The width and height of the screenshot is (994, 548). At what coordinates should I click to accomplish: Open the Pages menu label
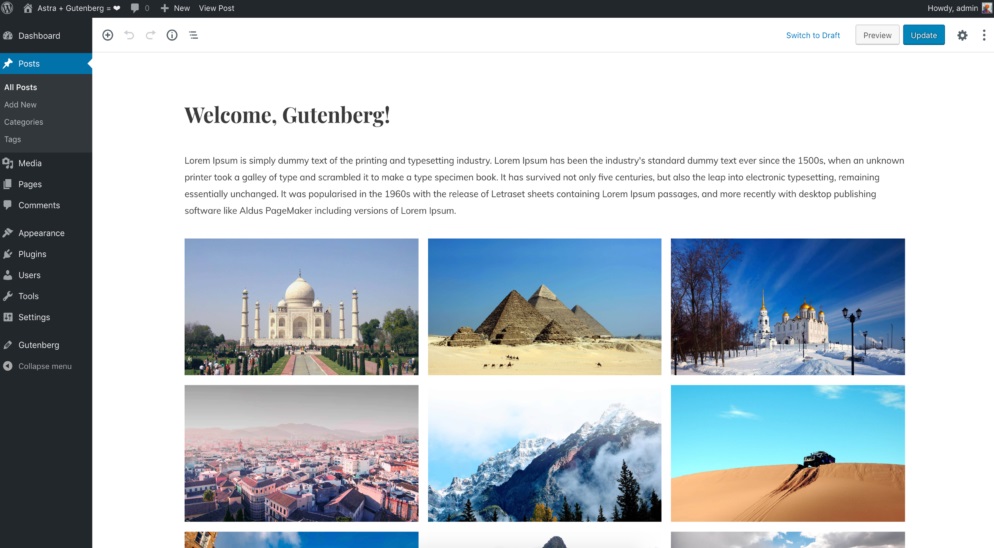click(x=30, y=184)
